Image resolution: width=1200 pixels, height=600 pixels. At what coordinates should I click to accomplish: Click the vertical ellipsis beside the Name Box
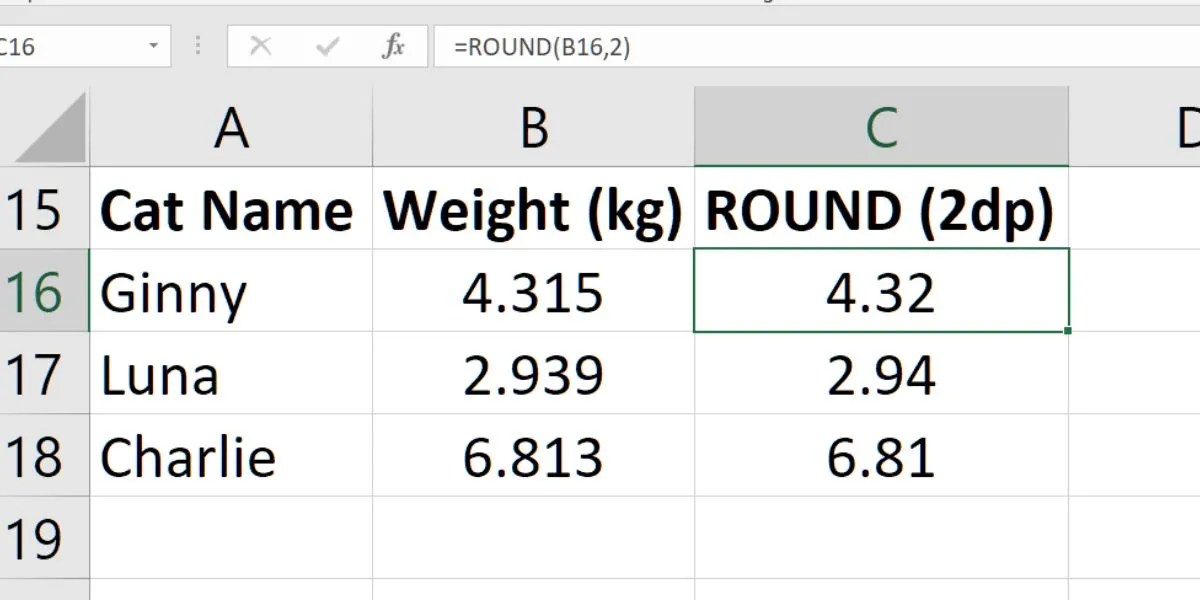tap(197, 45)
